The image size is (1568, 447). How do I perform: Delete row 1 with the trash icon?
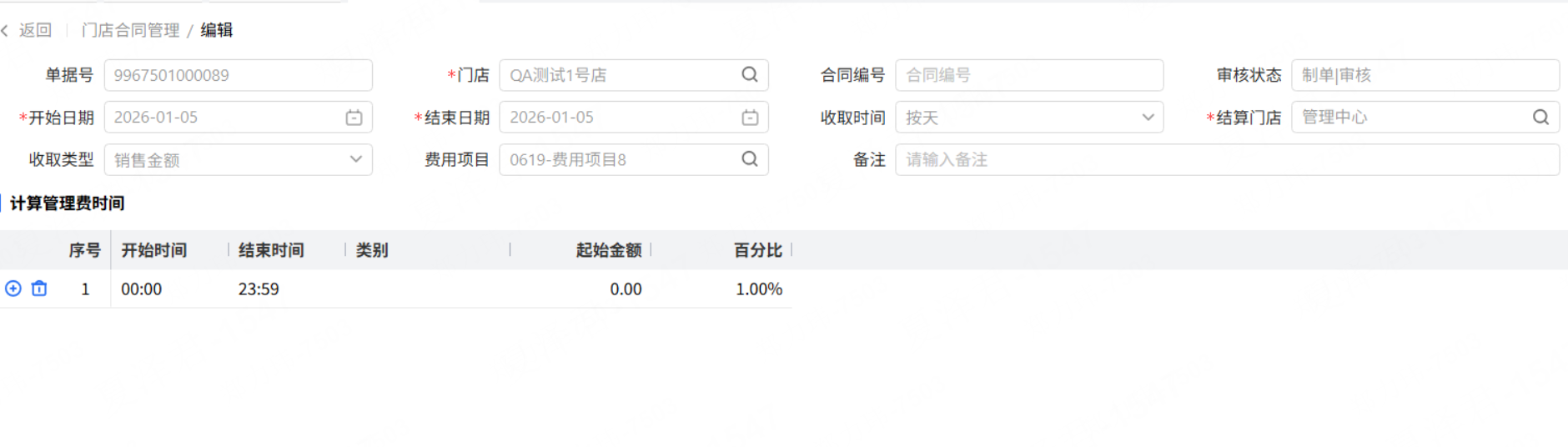coord(39,289)
